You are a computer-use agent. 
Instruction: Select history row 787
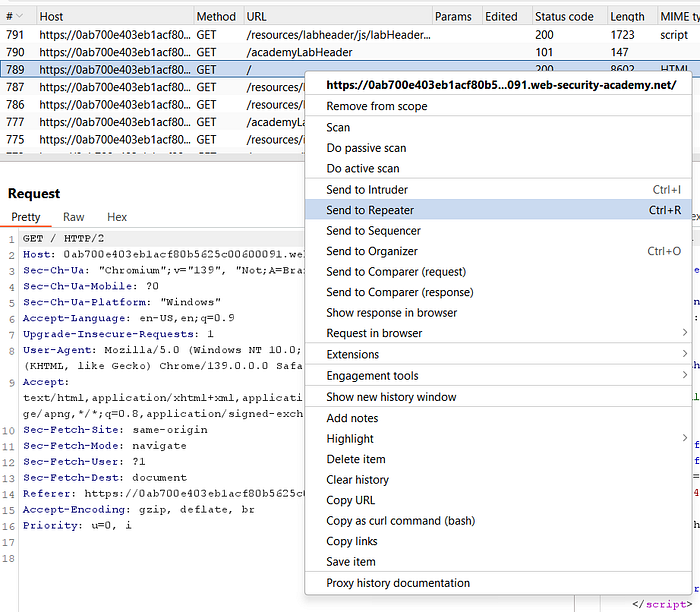tap(152, 87)
